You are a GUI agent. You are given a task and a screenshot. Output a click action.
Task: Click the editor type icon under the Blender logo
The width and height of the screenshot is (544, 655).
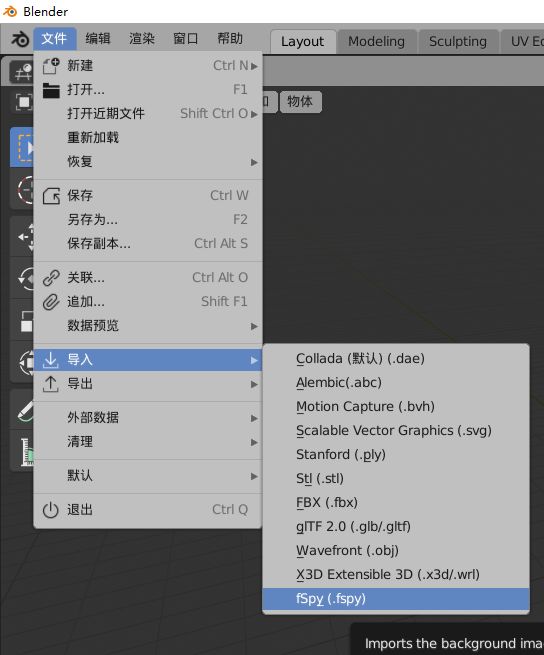point(22,72)
